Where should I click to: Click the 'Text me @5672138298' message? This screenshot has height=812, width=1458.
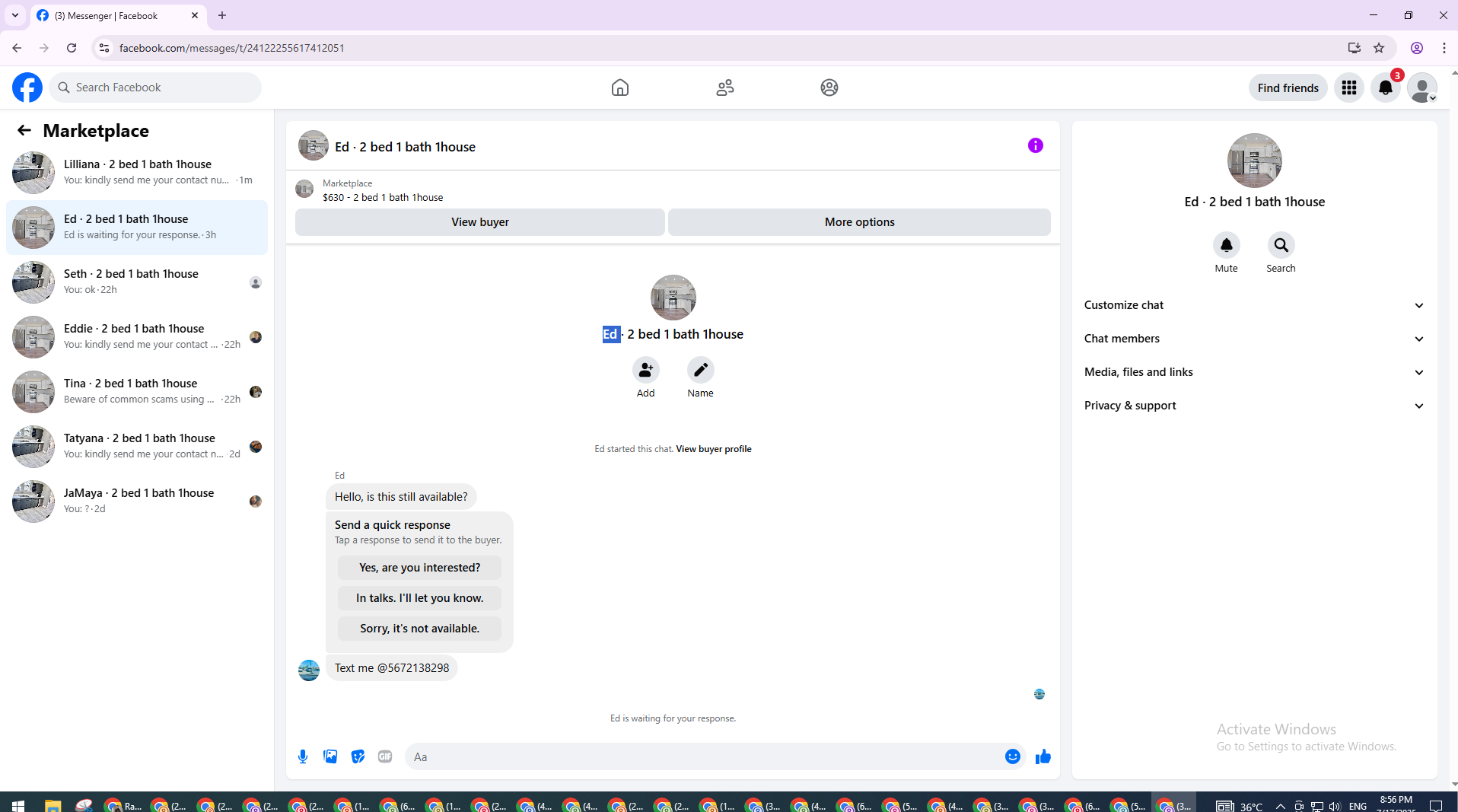point(392,668)
